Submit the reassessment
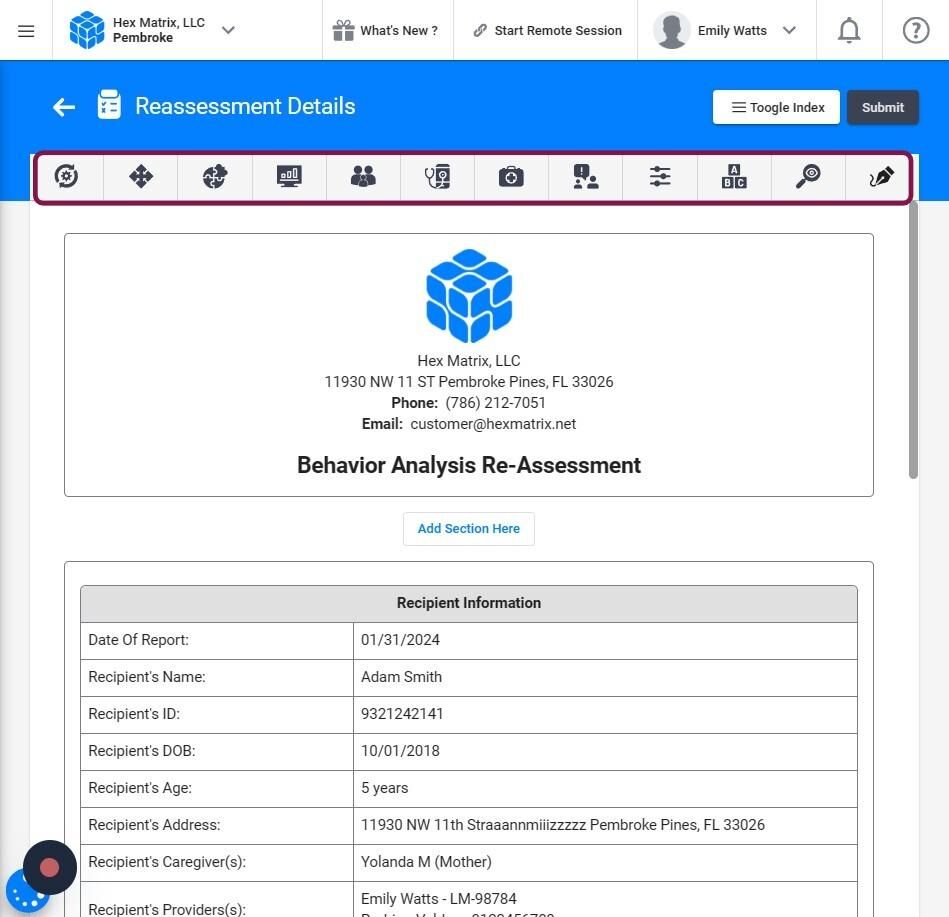The height and width of the screenshot is (917, 949). [x=882, y=107]
